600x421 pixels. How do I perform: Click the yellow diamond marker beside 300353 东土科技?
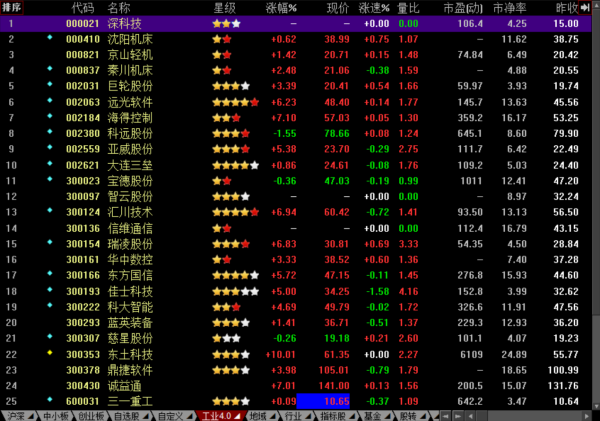pyautogui.click(x=50, y=352)
